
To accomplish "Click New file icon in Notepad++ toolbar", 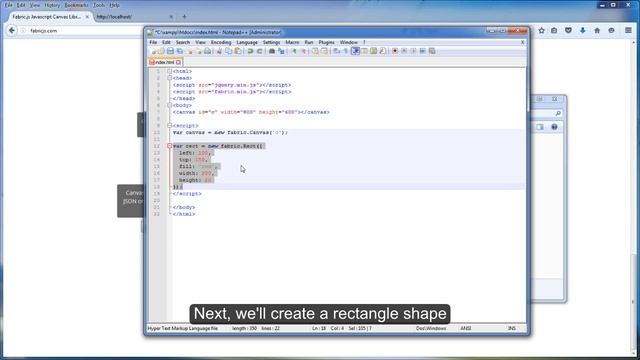I will coord(154,51).
